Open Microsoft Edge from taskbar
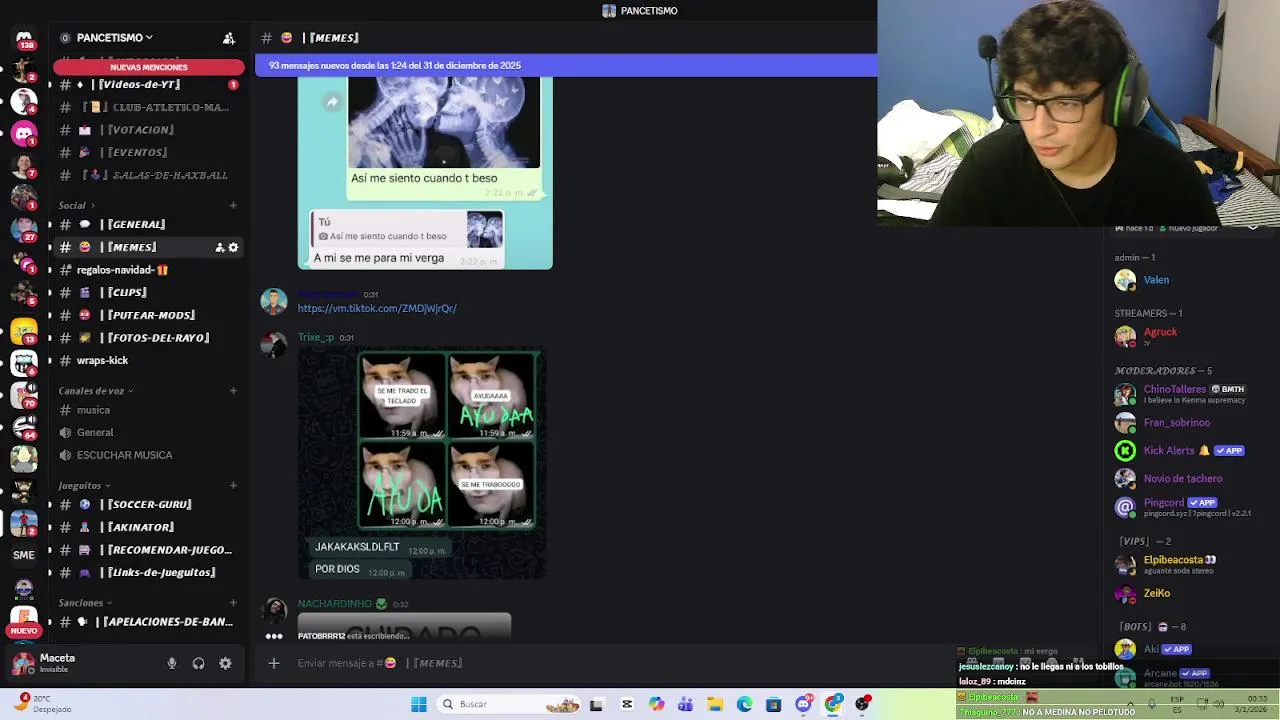Viewport: 1280px width, 720px height. [744, 704]
